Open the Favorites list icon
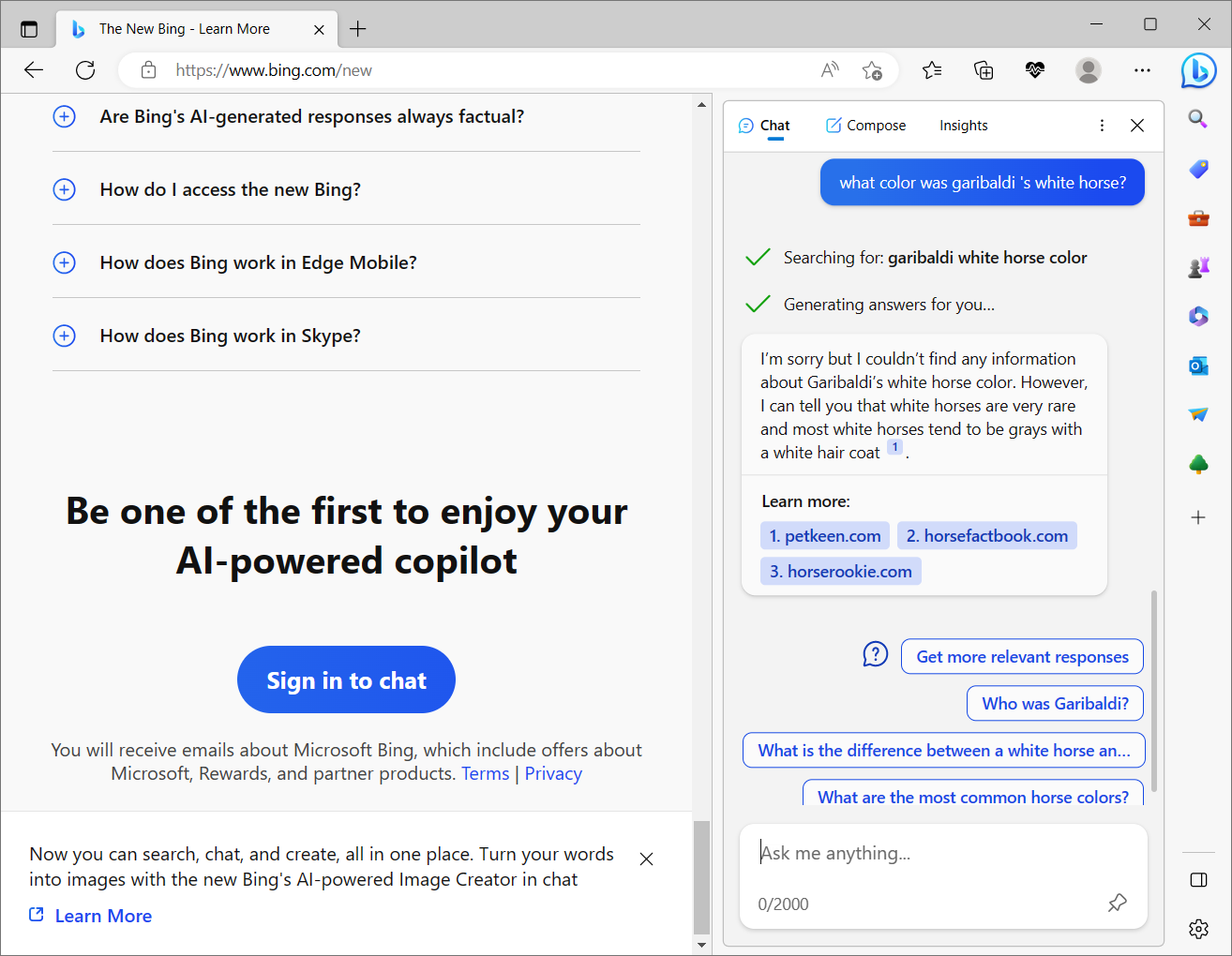1232x956 pixels. [x=932, y=70]
